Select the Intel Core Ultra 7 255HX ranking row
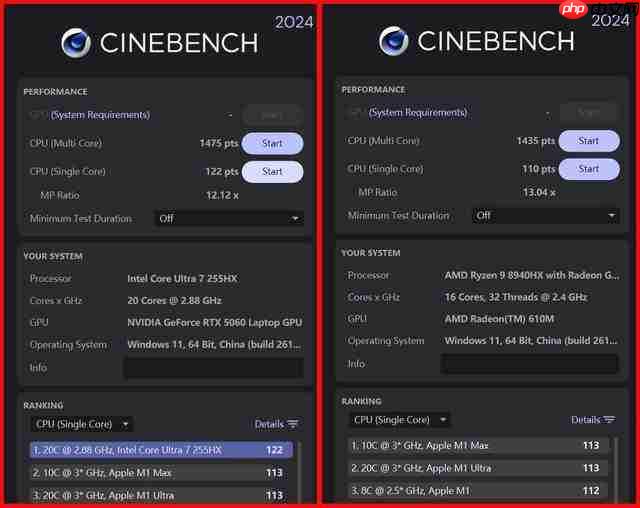 tap(161, 450)
